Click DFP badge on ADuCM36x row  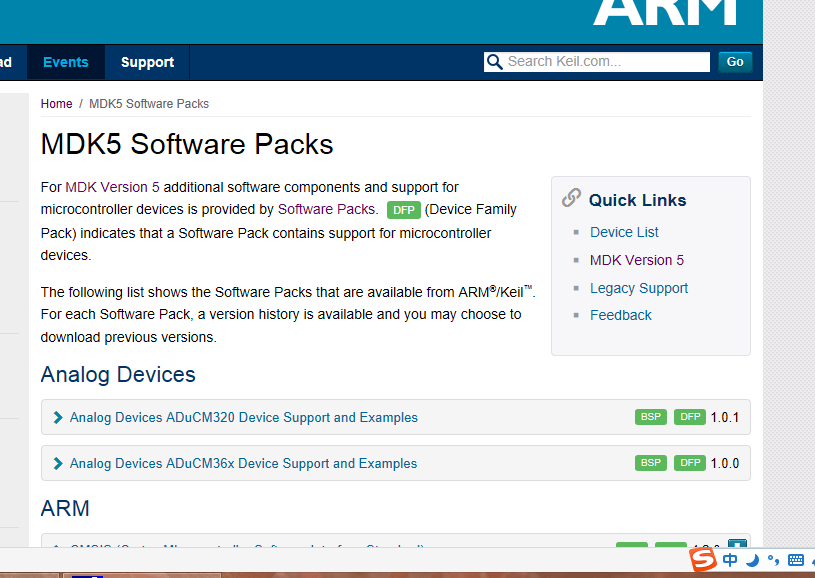coord(690,463)
